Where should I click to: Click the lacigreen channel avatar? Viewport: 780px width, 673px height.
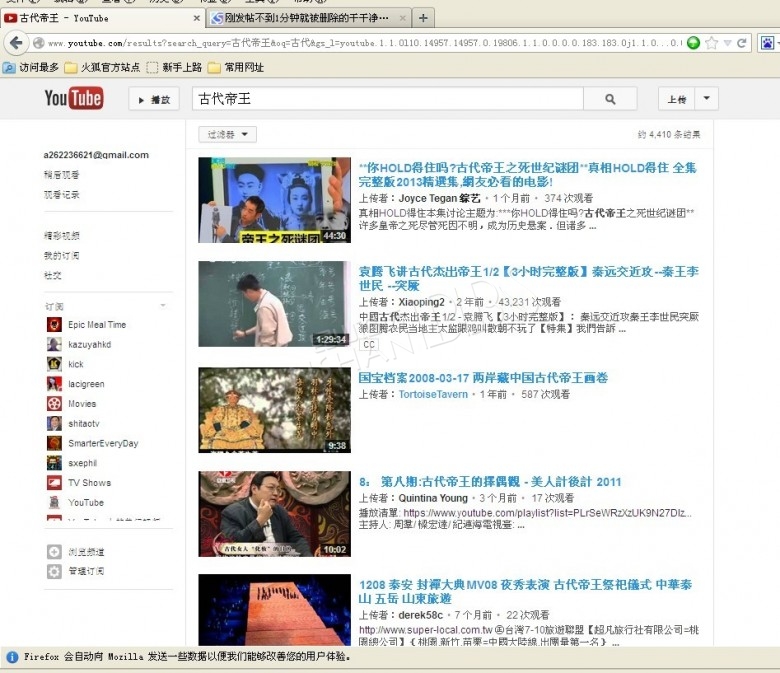[54, 384]
